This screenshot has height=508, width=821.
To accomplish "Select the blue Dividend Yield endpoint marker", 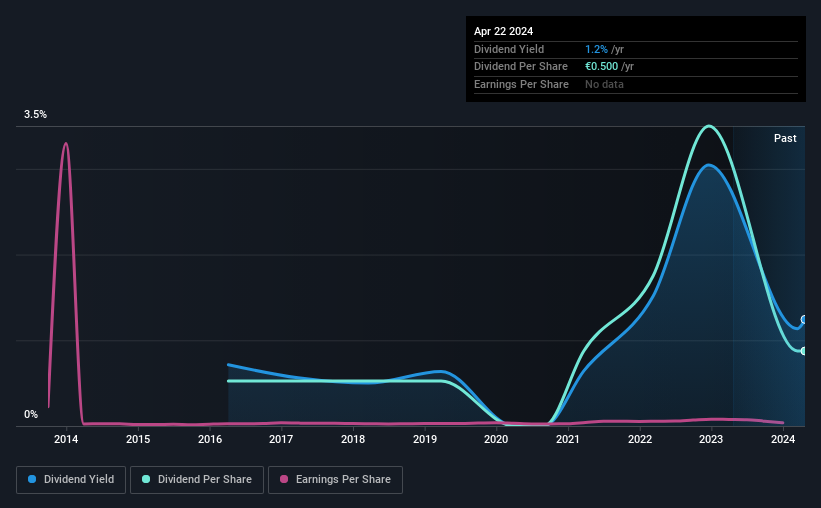I will pyautogui.click(x=804, y=319).
